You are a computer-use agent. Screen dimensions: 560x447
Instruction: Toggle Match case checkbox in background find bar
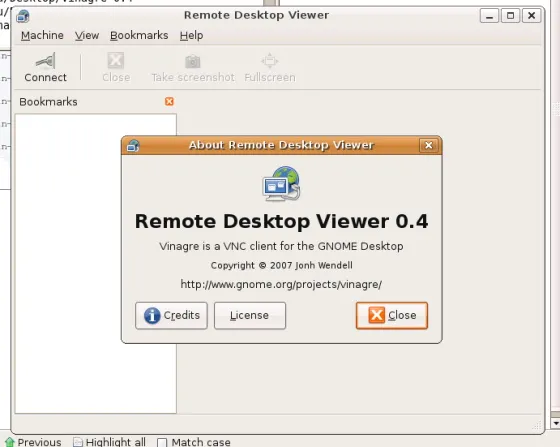point(162,443)
